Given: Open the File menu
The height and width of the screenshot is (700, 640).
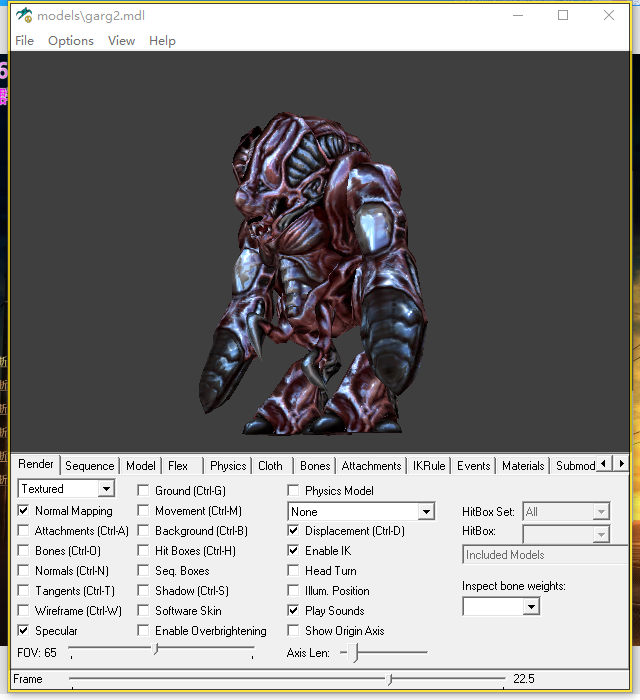Looking at the screenshot, I should click(25, 41).
